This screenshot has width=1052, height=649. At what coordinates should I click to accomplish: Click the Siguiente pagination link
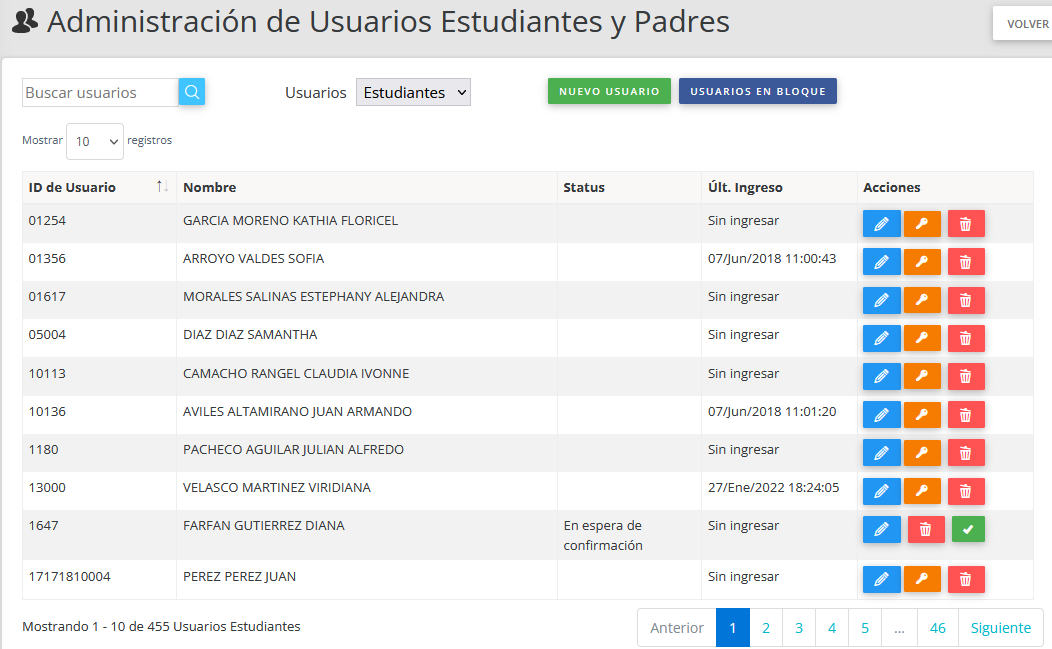pyautogui.click(x=1000, y=628)
